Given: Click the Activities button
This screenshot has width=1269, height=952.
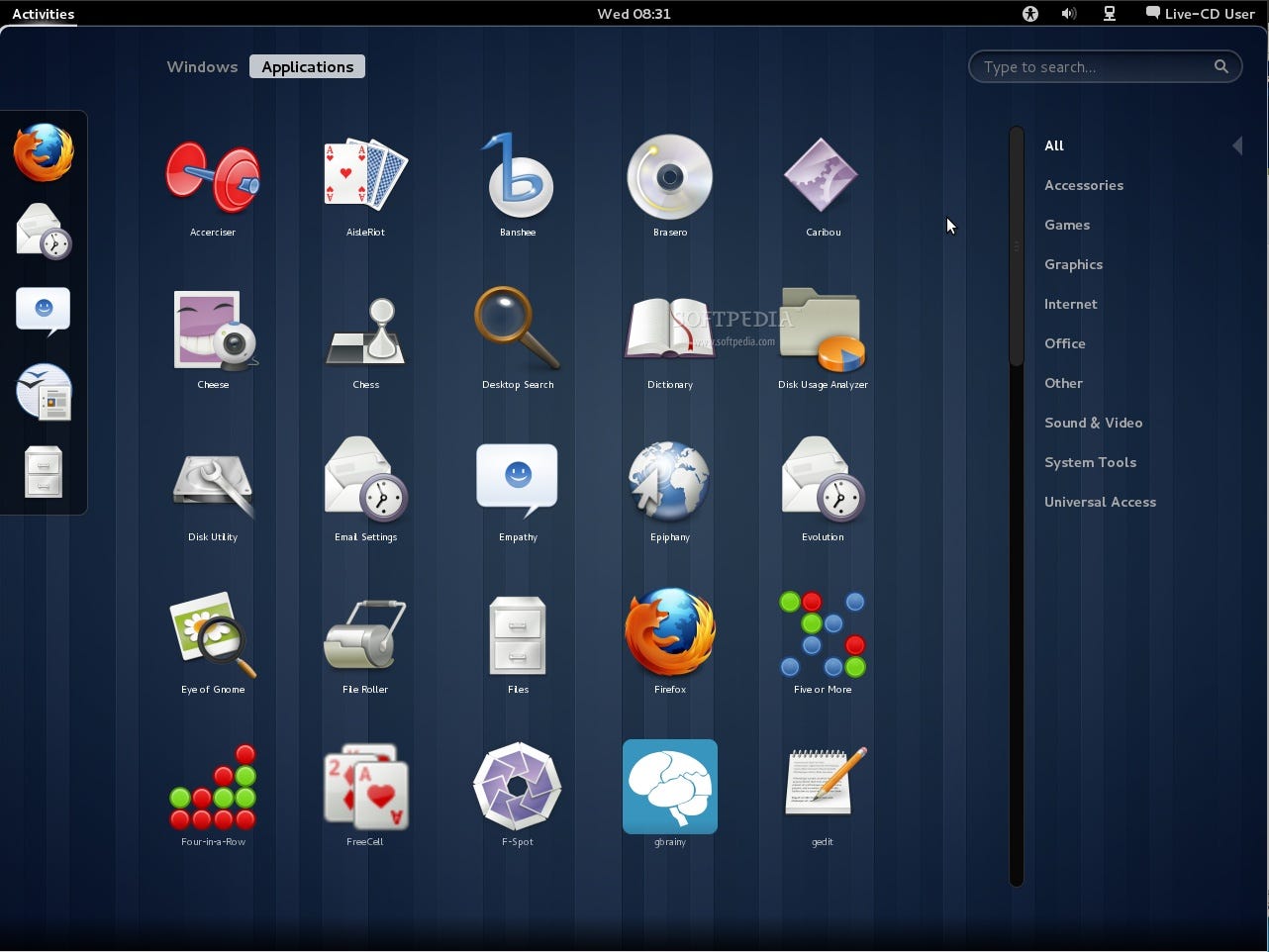Looking at the screenshot, I should click(x=43, y=14).
